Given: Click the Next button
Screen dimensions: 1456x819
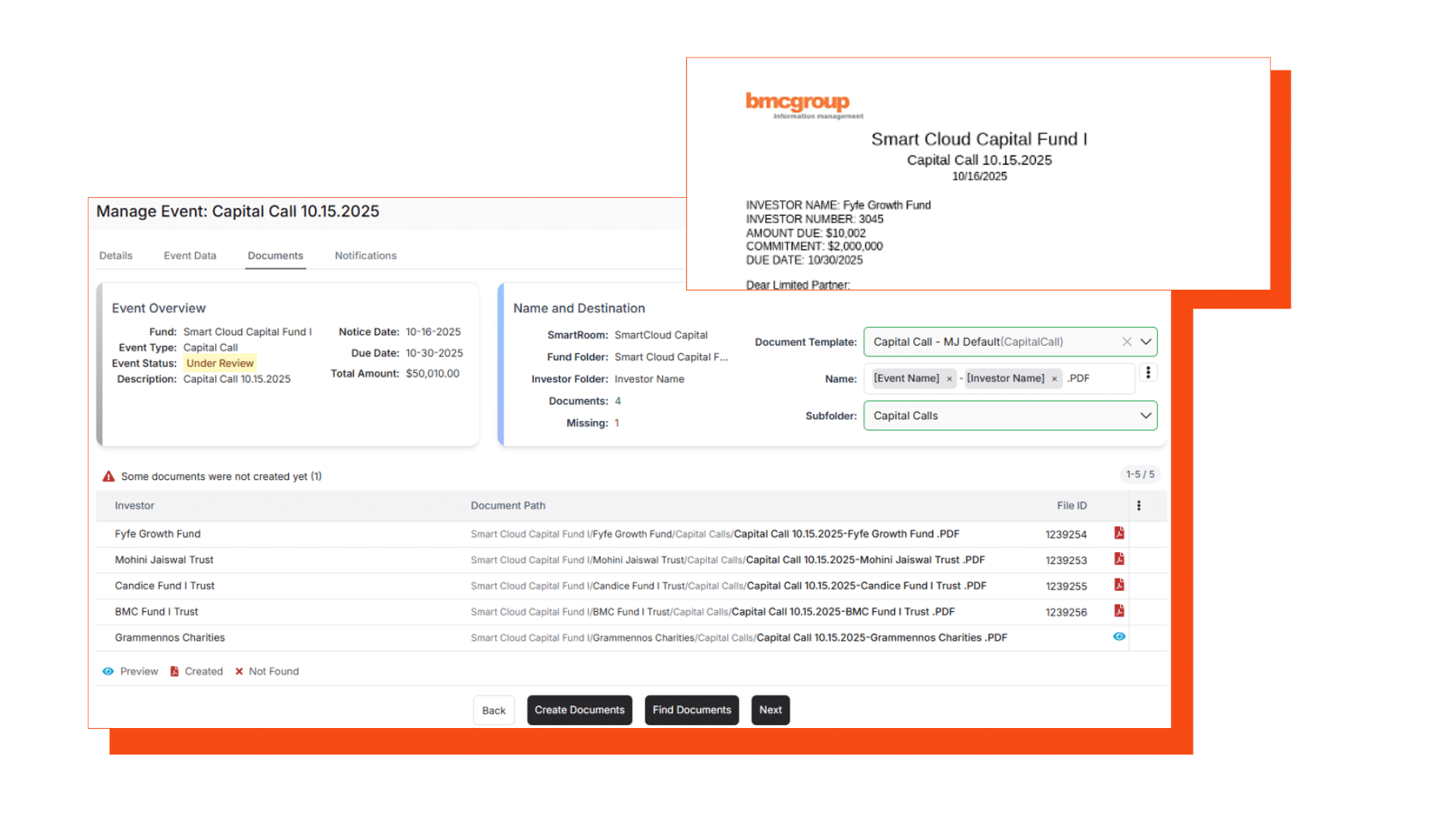Looking at the screenshot, I should coord(770,711).
